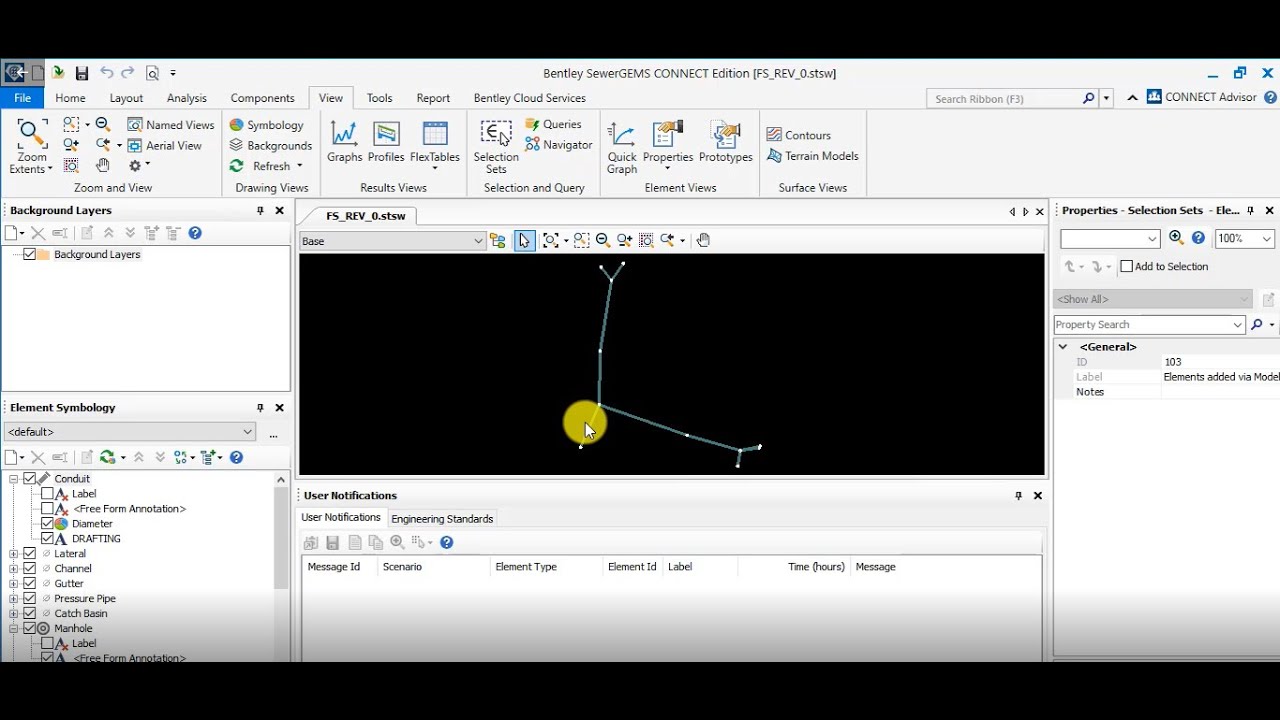Click the Property Search field

1142,325
